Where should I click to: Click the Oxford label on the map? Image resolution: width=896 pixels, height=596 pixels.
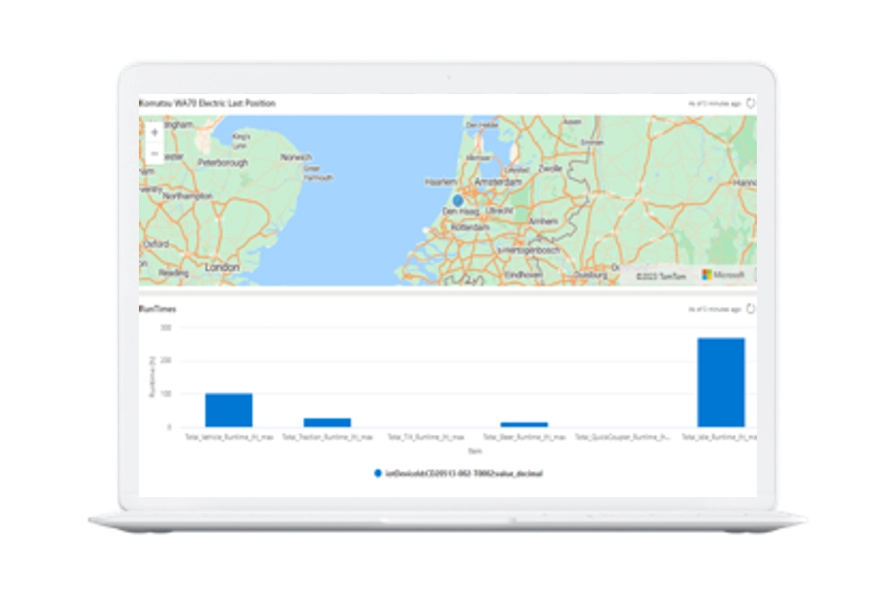pos(156,243)
